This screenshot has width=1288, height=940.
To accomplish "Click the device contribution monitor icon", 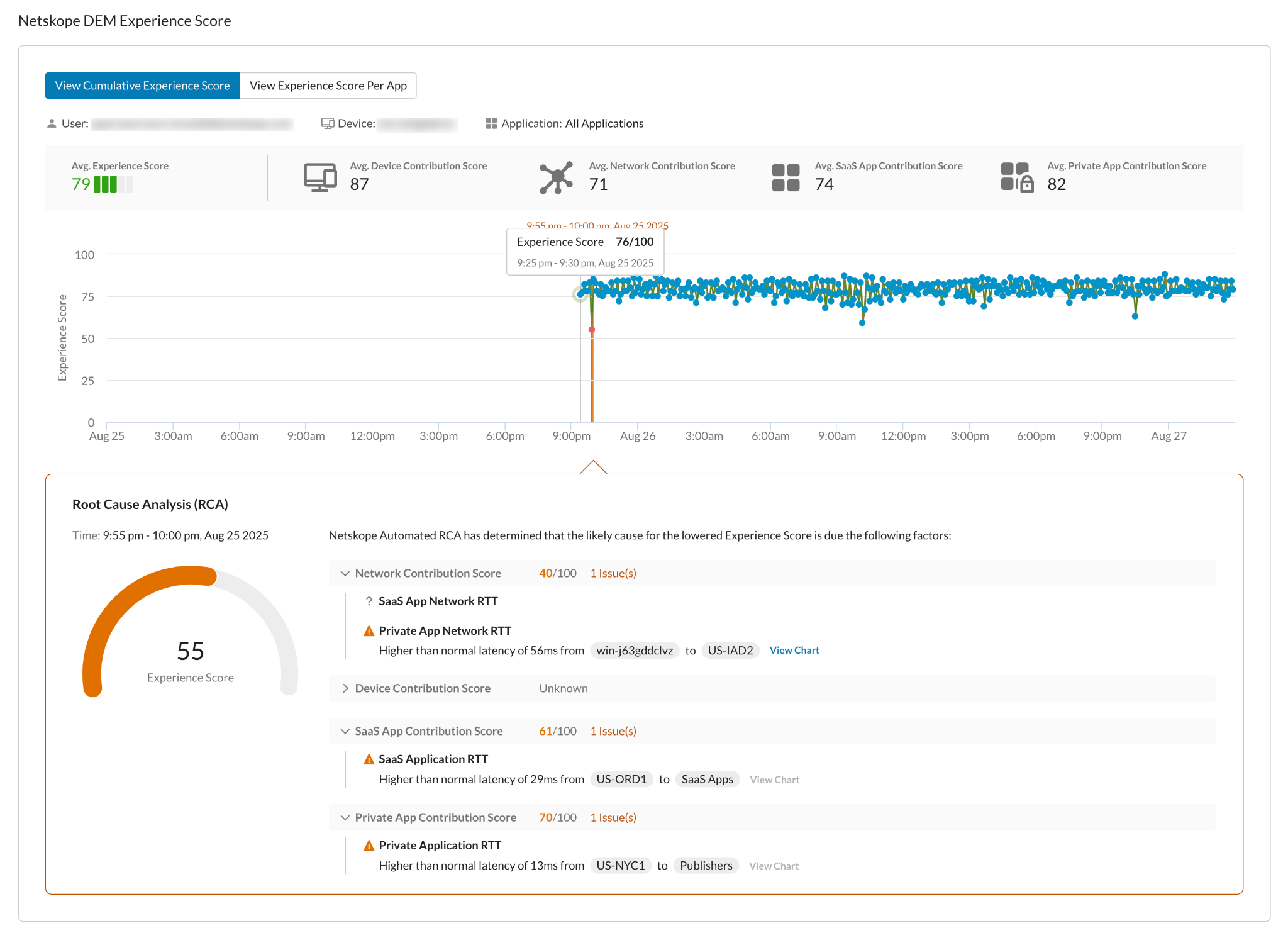I will 320,177.
